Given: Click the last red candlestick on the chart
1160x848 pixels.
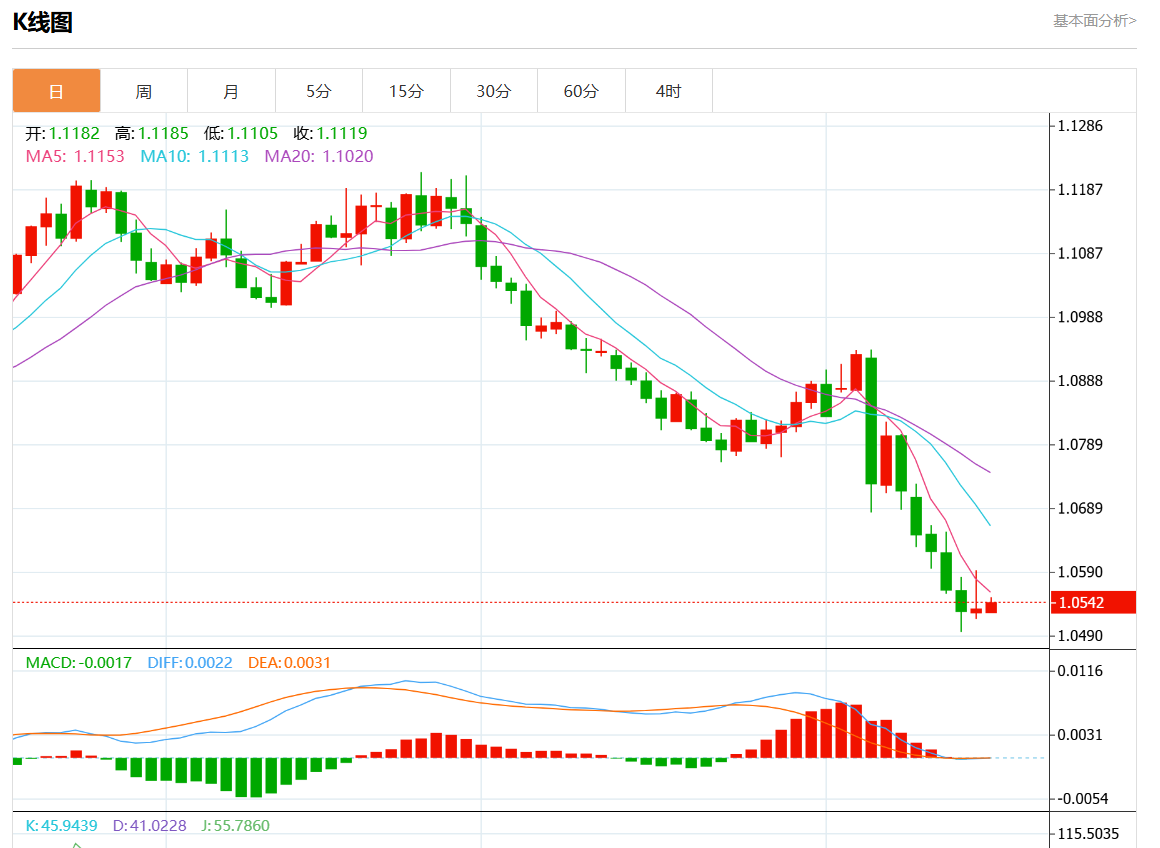Looking at the screenshot, I should coord(991,607).
